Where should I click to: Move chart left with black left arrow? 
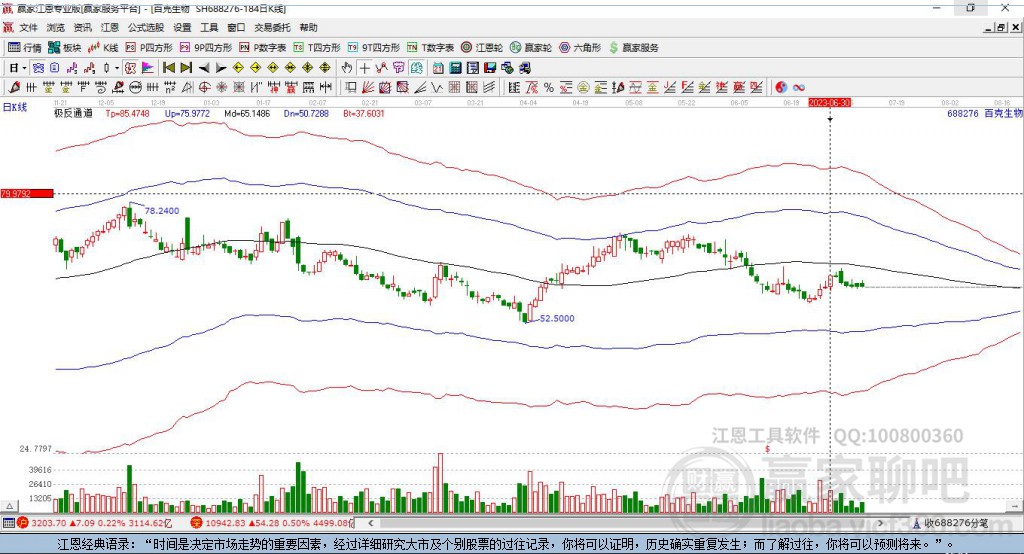(204, 68)
